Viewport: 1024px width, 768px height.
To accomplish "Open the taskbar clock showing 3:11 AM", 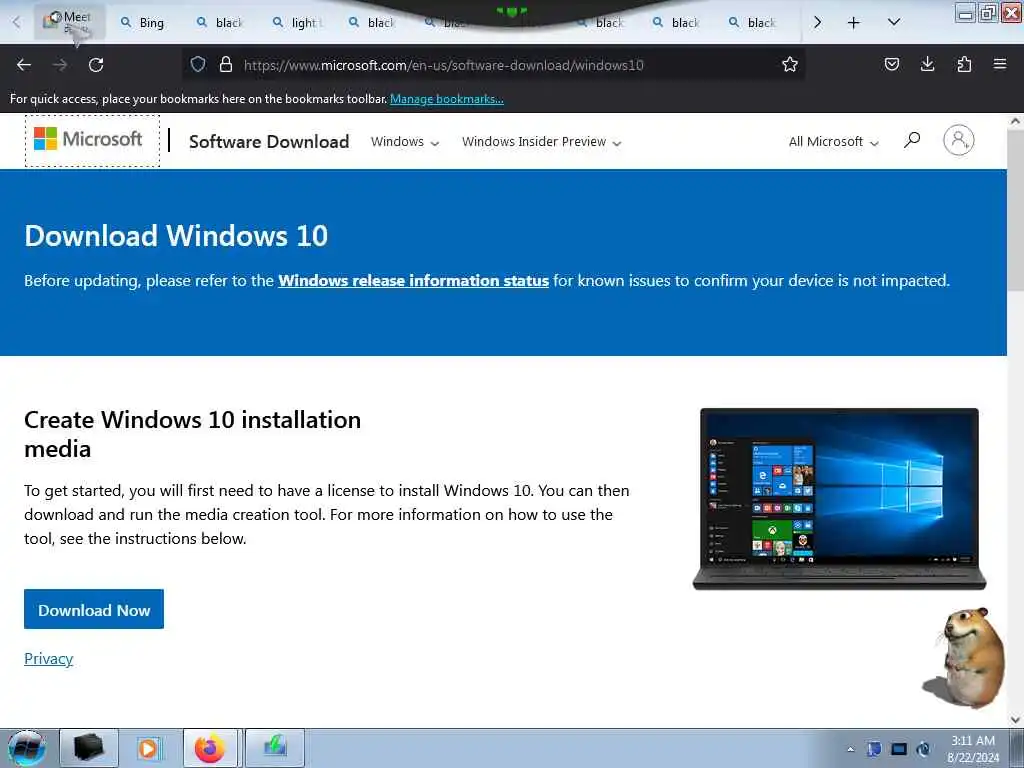I will point(973,748).
